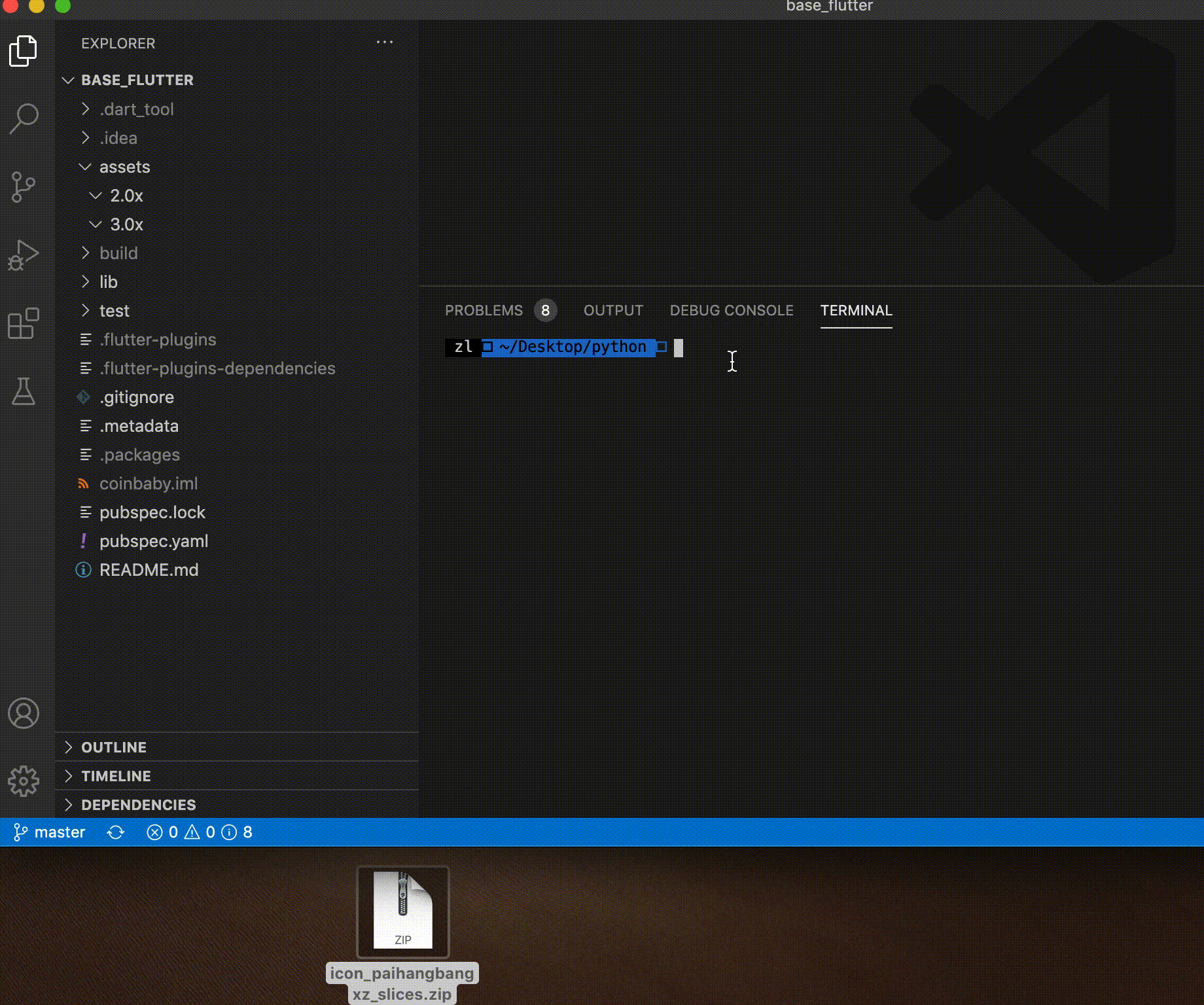Click the terminal cursor input area
Image resolution: width=1204 pixels, height=1005 pixels.
(679, 347)
